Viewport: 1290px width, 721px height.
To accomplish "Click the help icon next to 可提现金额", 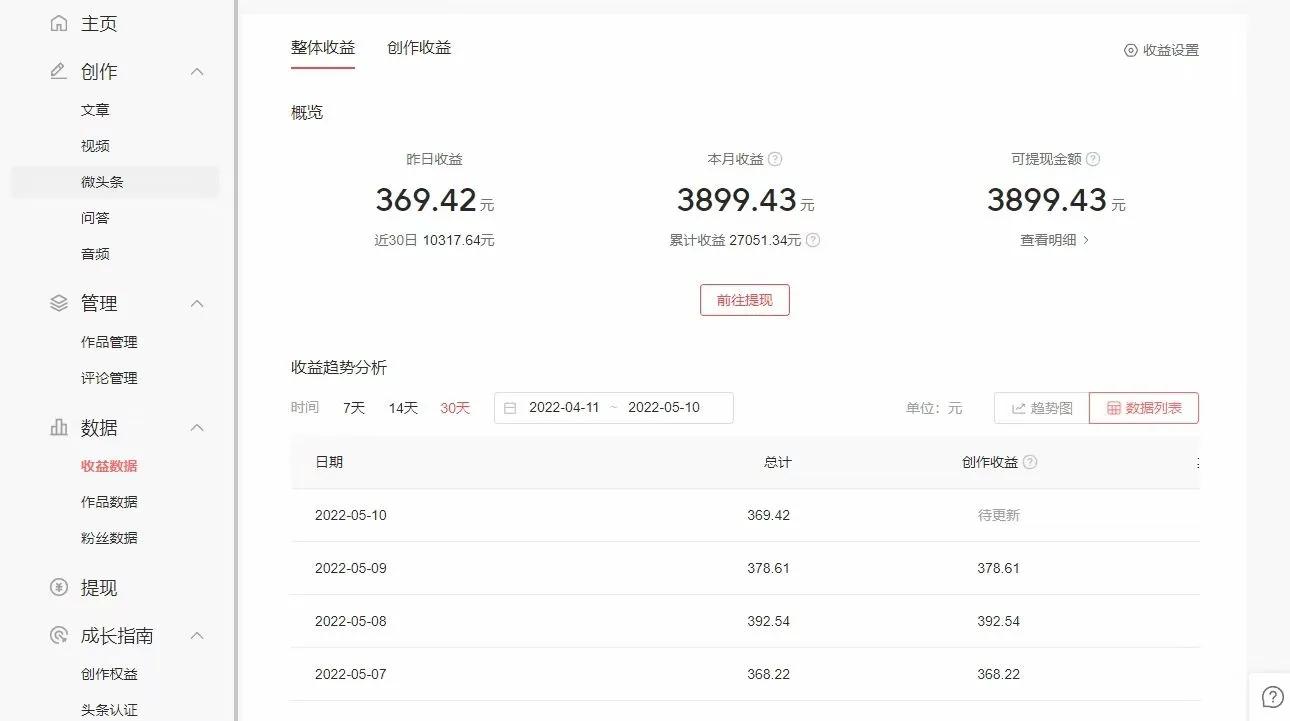I will pos(1093,159).
